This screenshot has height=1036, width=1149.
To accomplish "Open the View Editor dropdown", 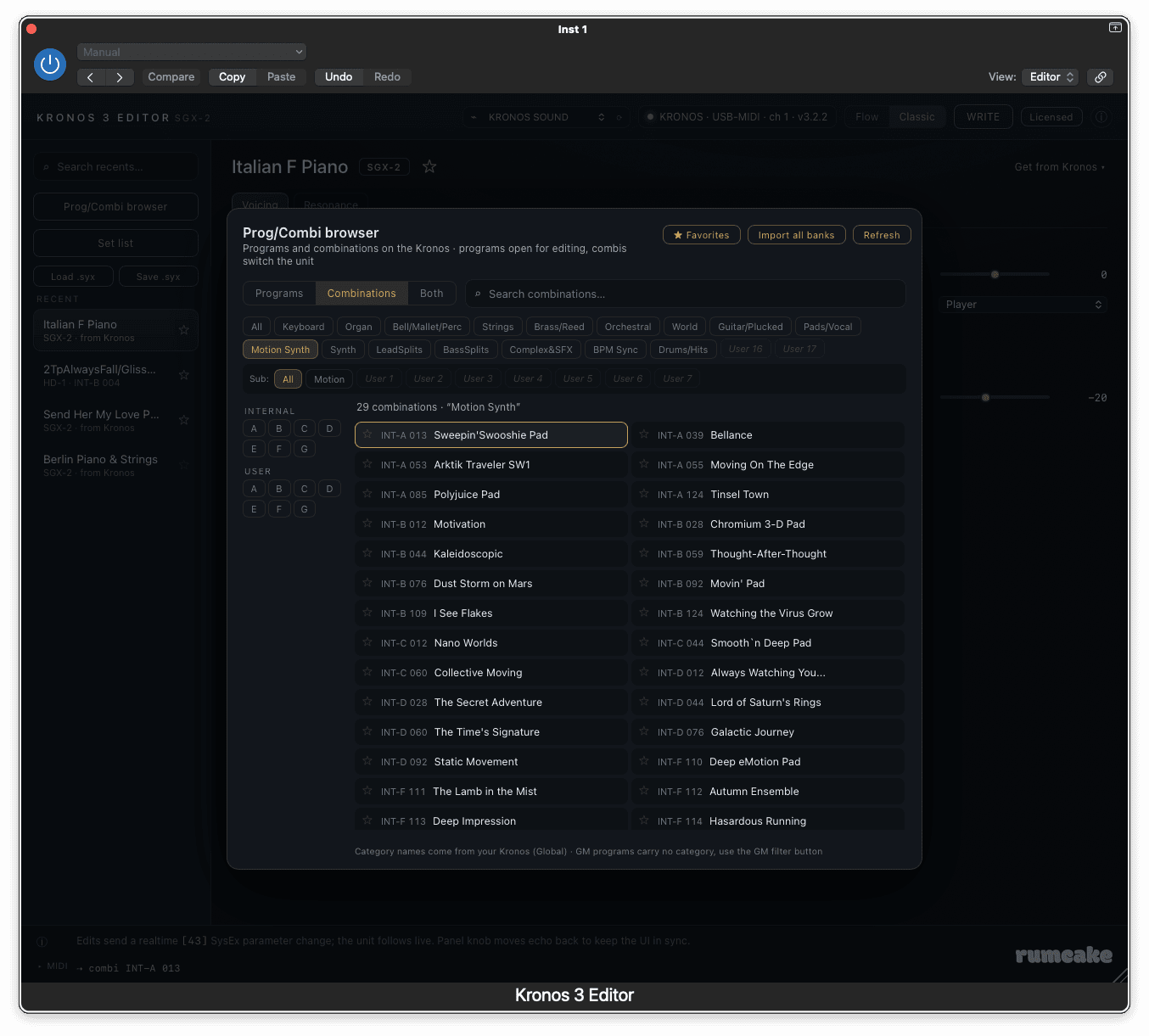I will coord(1051,77).
